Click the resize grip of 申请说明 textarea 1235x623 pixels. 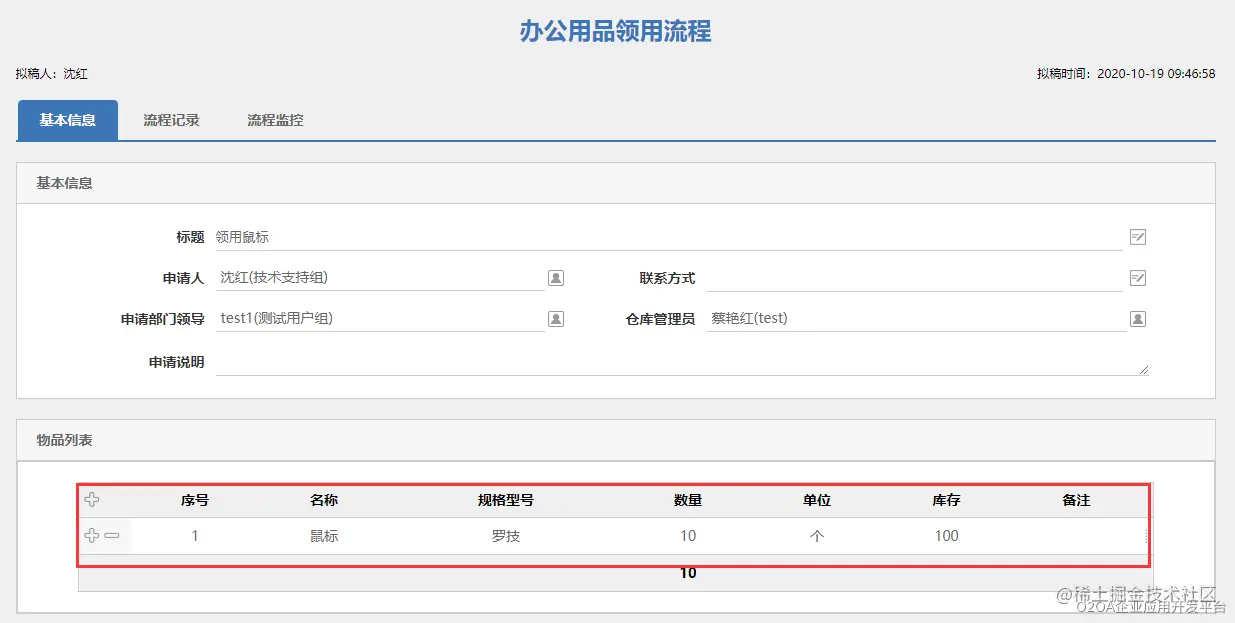1143,369
